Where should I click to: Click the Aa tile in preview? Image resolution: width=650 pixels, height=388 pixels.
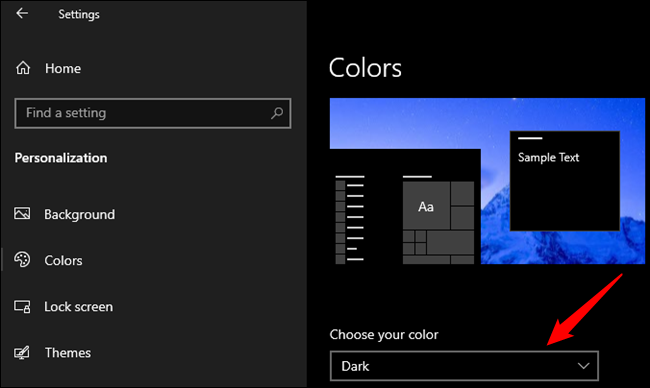(x=426, y=206)
